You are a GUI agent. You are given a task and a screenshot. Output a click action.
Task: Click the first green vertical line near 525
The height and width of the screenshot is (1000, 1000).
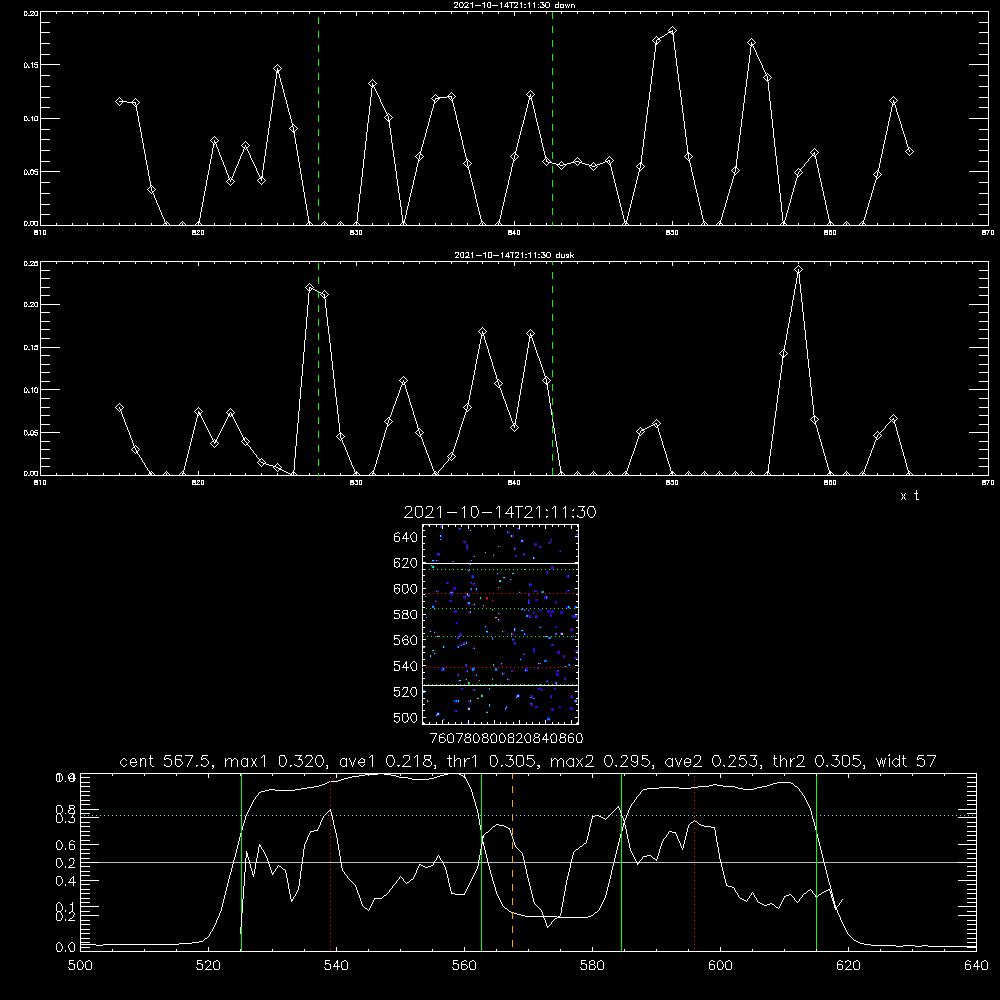click(241, 861)
